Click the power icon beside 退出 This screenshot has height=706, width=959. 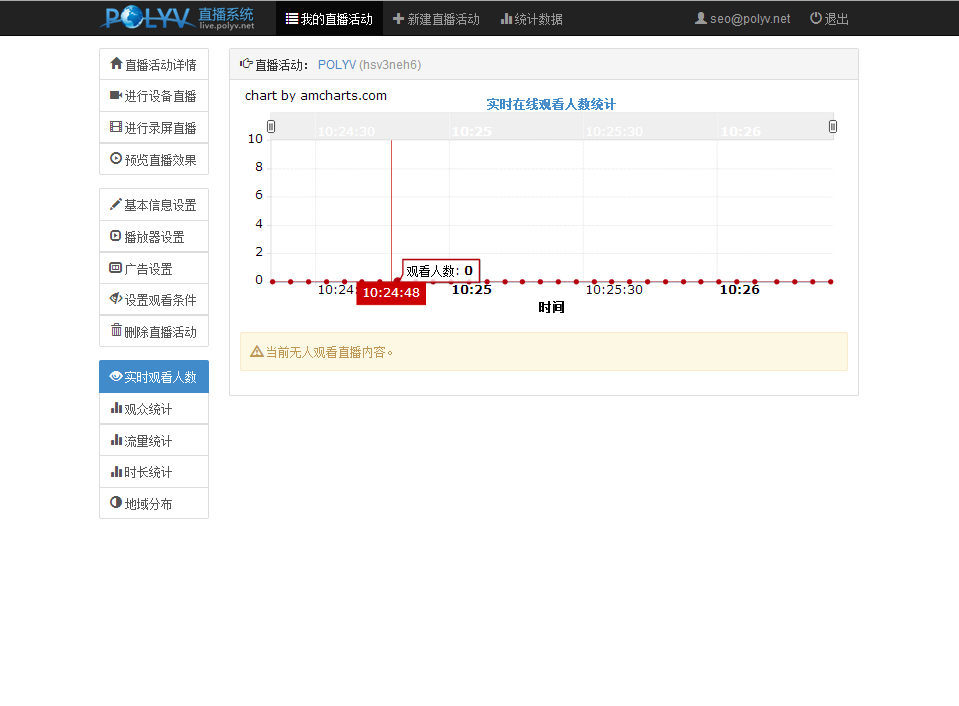(816, 18)
